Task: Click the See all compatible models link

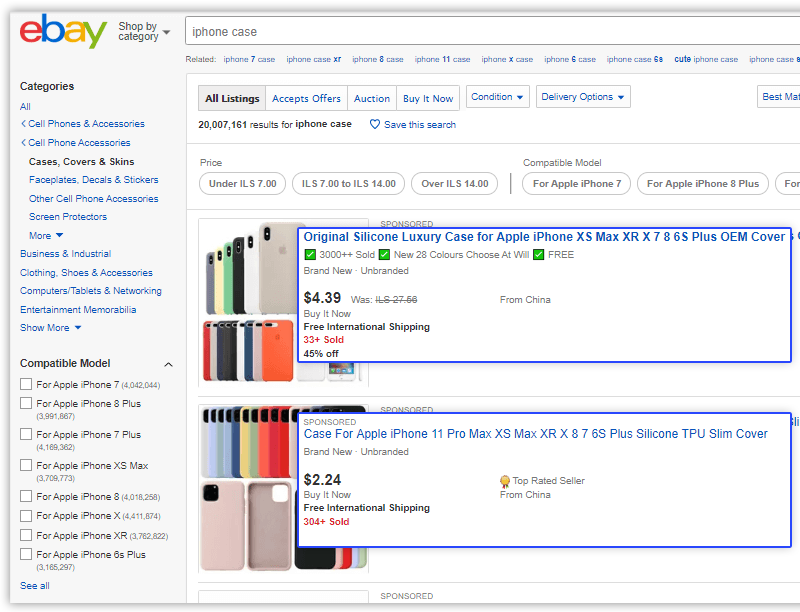Action: (35, 586)
